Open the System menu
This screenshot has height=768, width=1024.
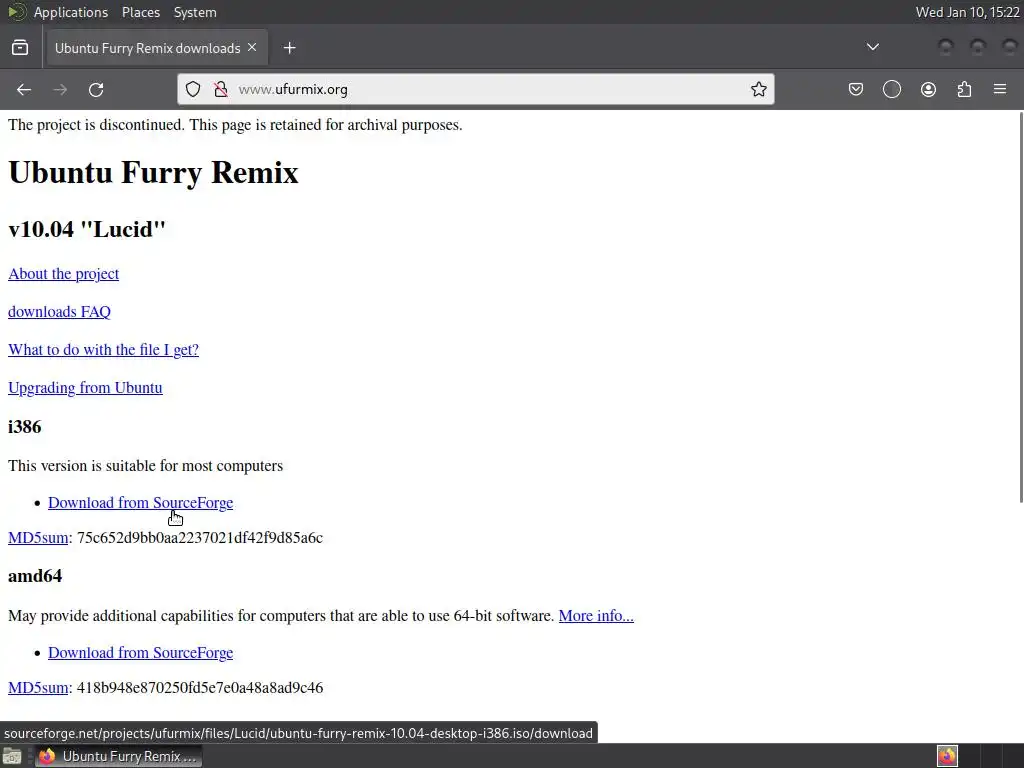(x=195, y=12)
